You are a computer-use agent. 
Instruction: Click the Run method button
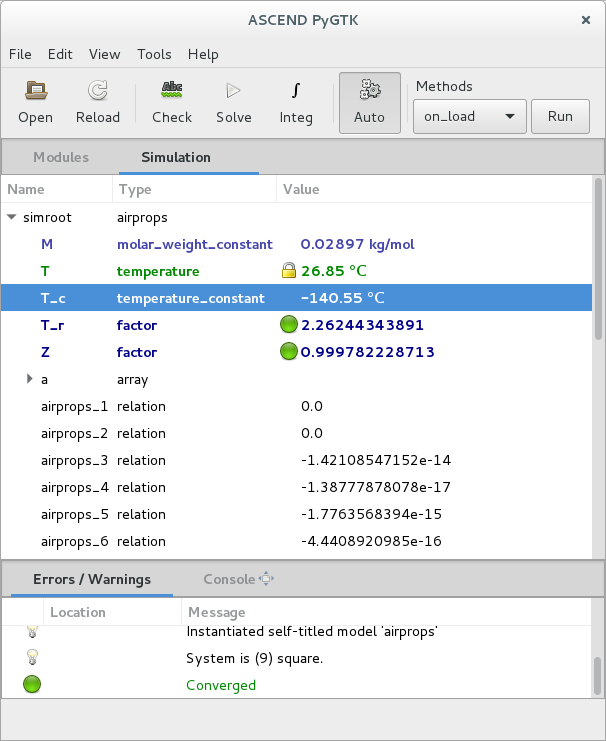560,116
